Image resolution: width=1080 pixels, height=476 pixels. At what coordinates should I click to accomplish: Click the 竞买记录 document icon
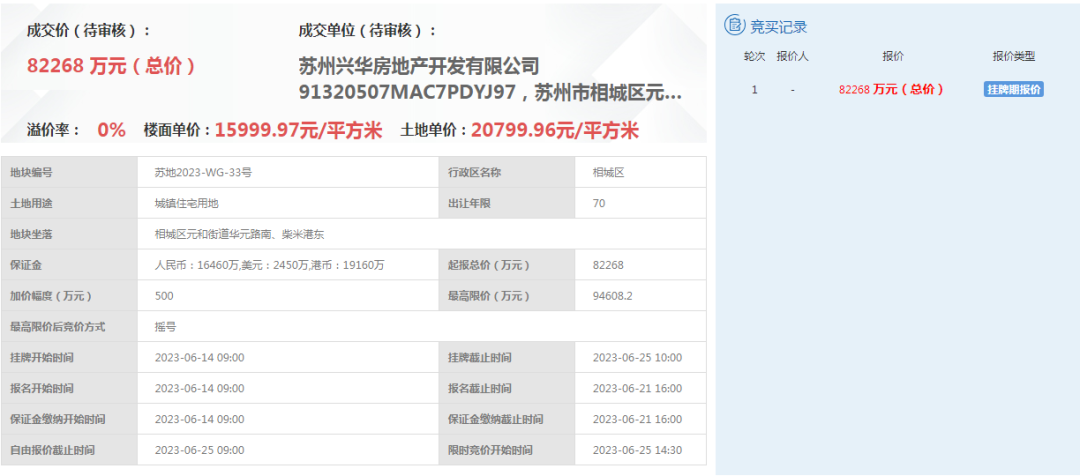[735, 26]
